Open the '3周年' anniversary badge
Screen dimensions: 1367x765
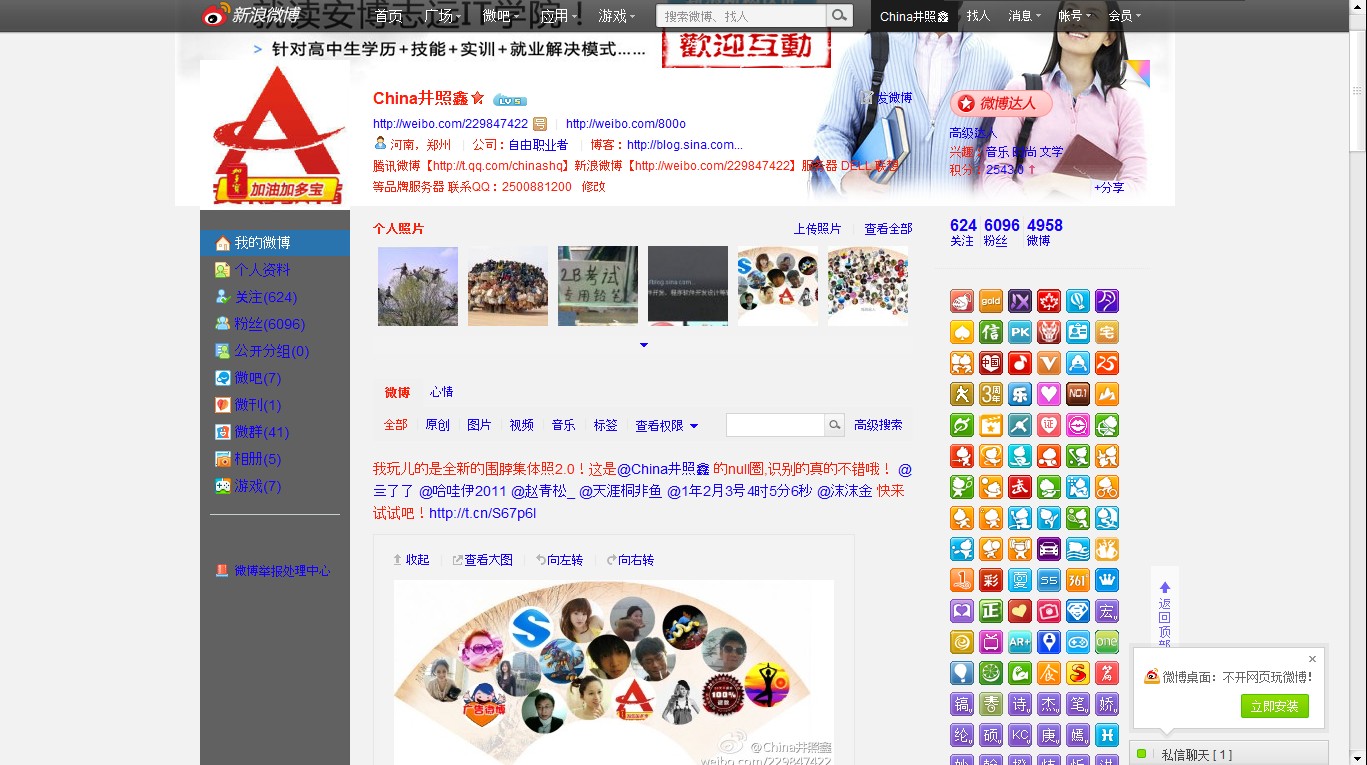991,394
